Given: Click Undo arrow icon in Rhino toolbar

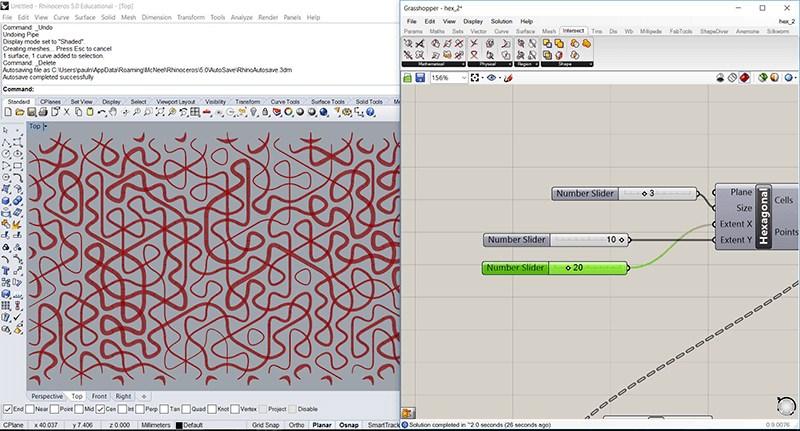Looking at the screenshot, I should click(102, 112).
